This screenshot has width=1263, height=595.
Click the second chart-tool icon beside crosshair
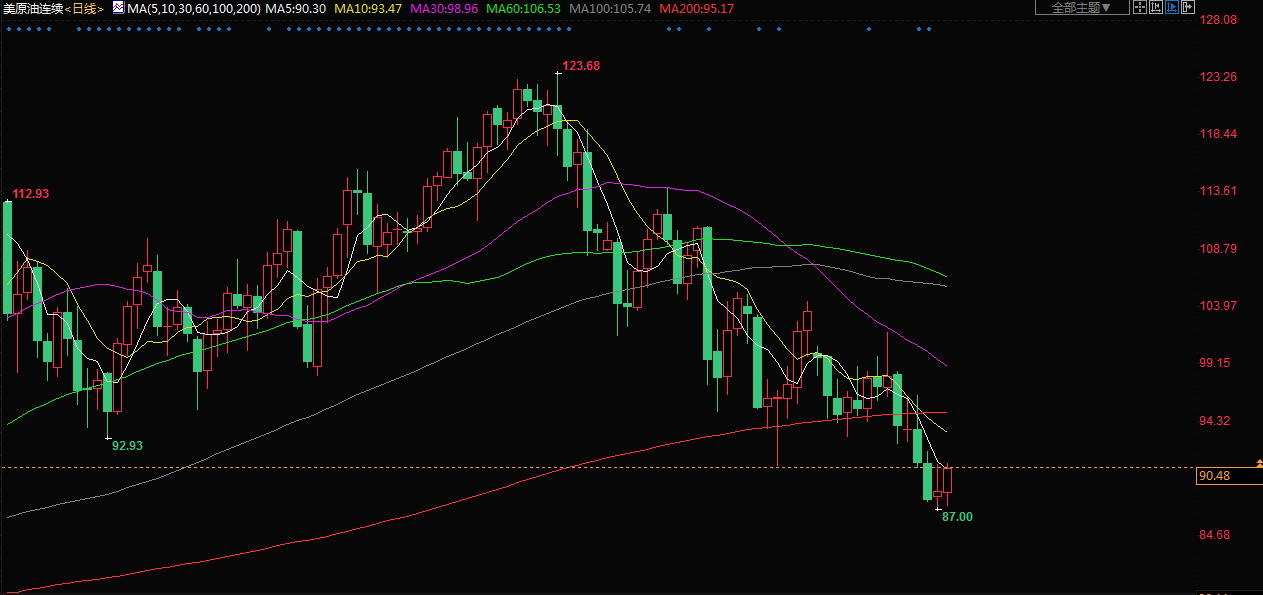point(1155,8)
